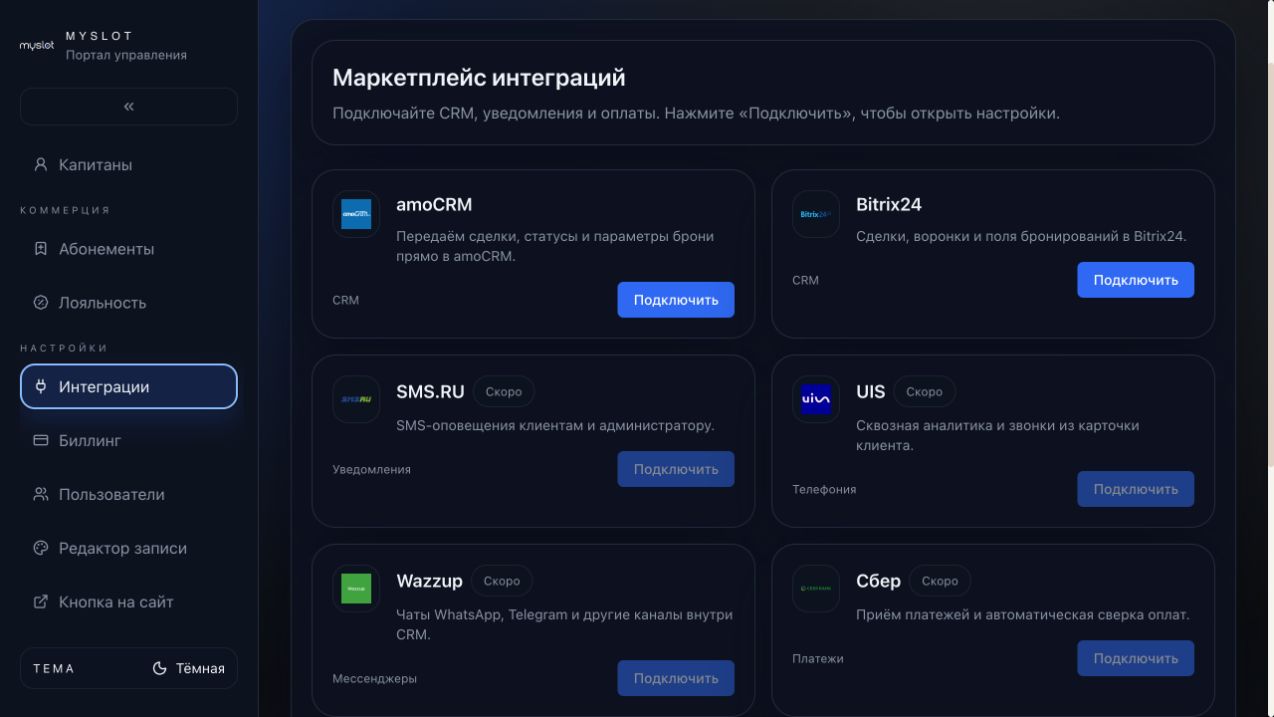This screenshot has height=717, width=1274.
Task: Click the Сбер logo thumbnail
Action: 816,589
